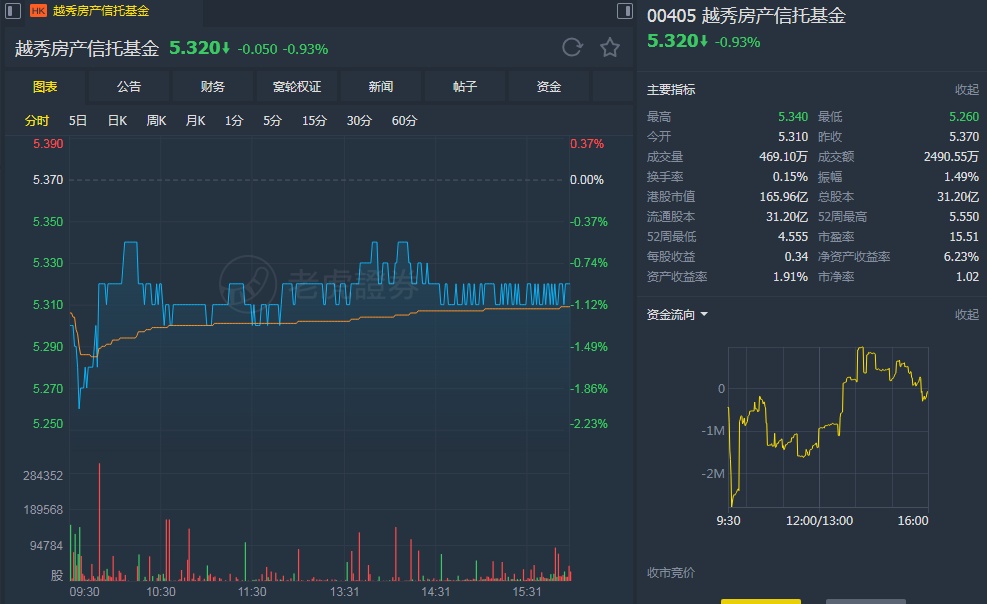Open the 图表 tab
The width and height of the screenshot is (987, 604).
(x=45, y=87)
